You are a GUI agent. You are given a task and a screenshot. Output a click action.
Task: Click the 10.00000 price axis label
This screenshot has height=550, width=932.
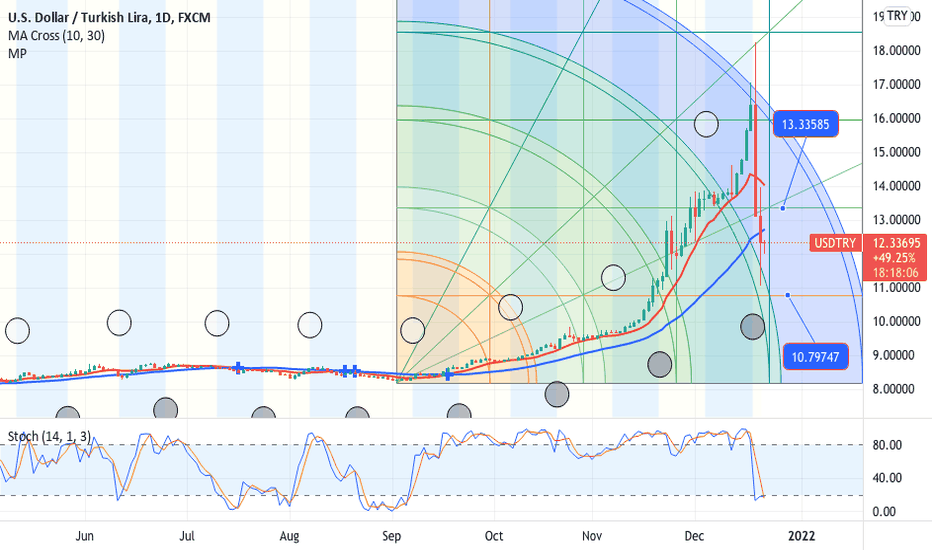coord(896,322)
